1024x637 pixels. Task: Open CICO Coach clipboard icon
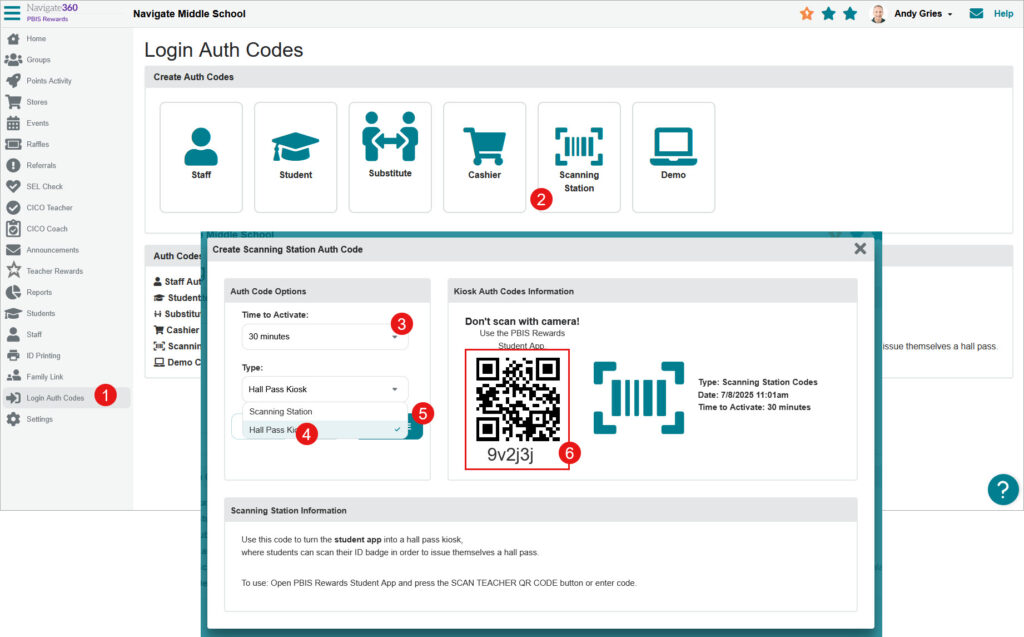click(x=13, y=229)
